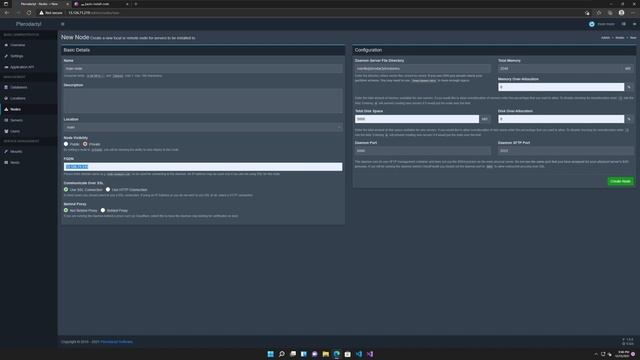Click the Memory Over-Allocation field
The image size is (640, 360).
(x=561, y=87)
